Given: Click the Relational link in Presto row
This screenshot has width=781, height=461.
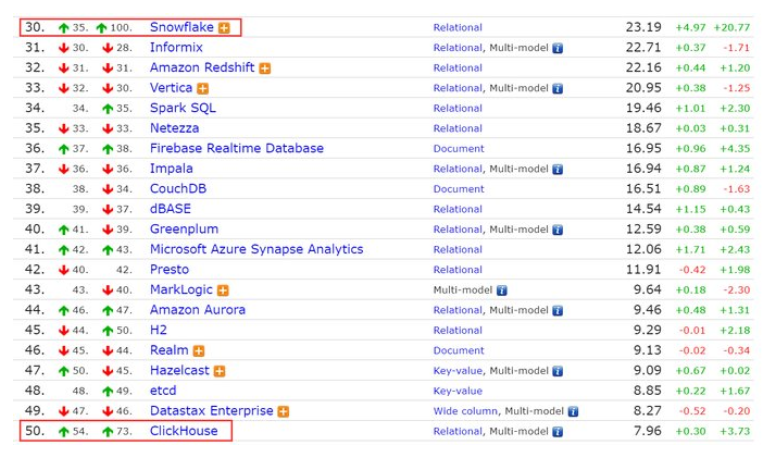Looking at the screenshot, I should point(458,270).
